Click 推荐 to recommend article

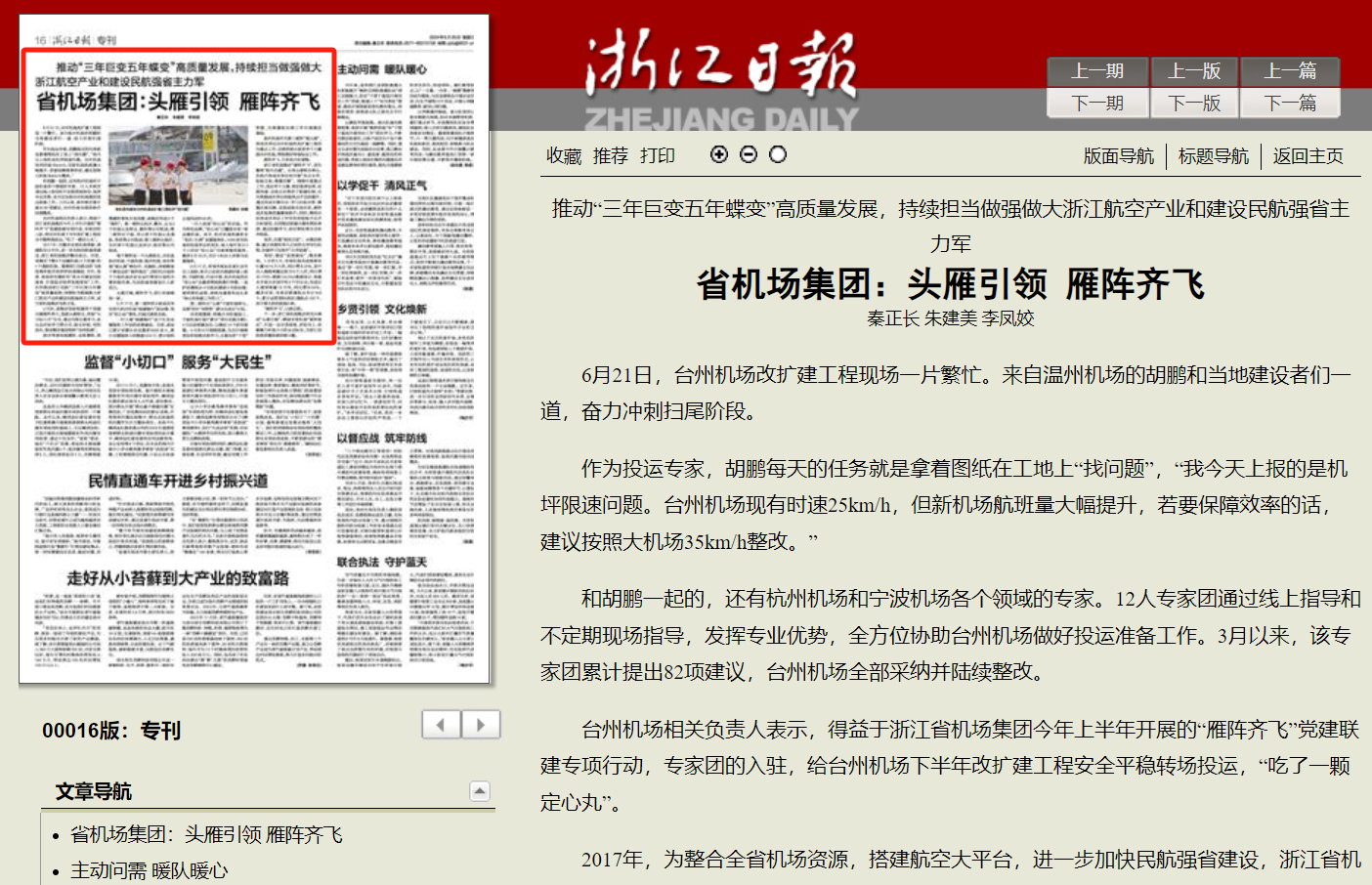pyautogui.click(x=611, y=156)
